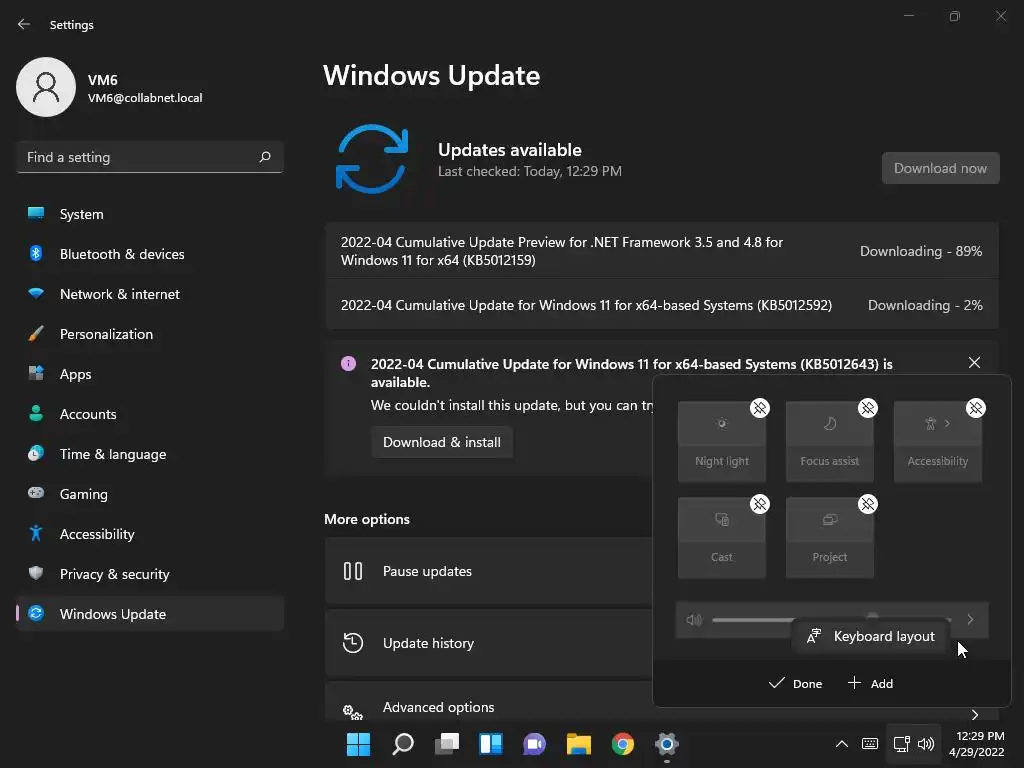Click the Download now button
The width and height of the screenshot is (1024, 768).
click(940, 168)
